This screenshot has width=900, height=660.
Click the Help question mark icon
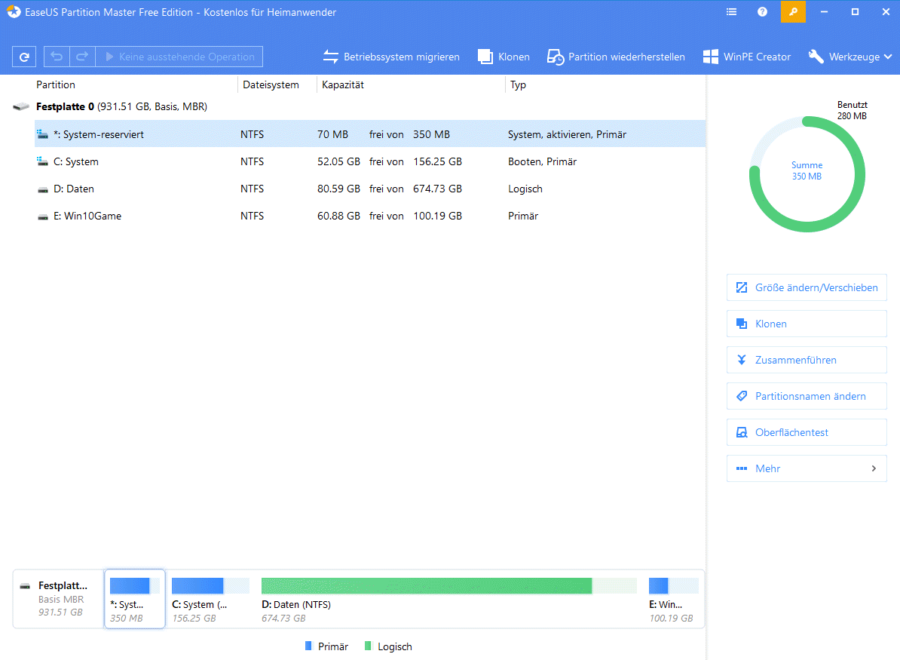click(761, 11)
